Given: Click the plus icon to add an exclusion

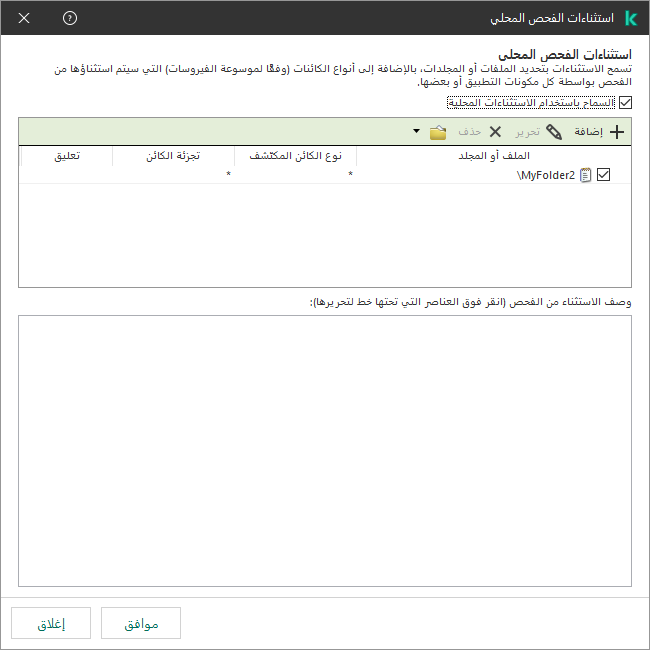Looking at the screenshot, I should 617,132.
